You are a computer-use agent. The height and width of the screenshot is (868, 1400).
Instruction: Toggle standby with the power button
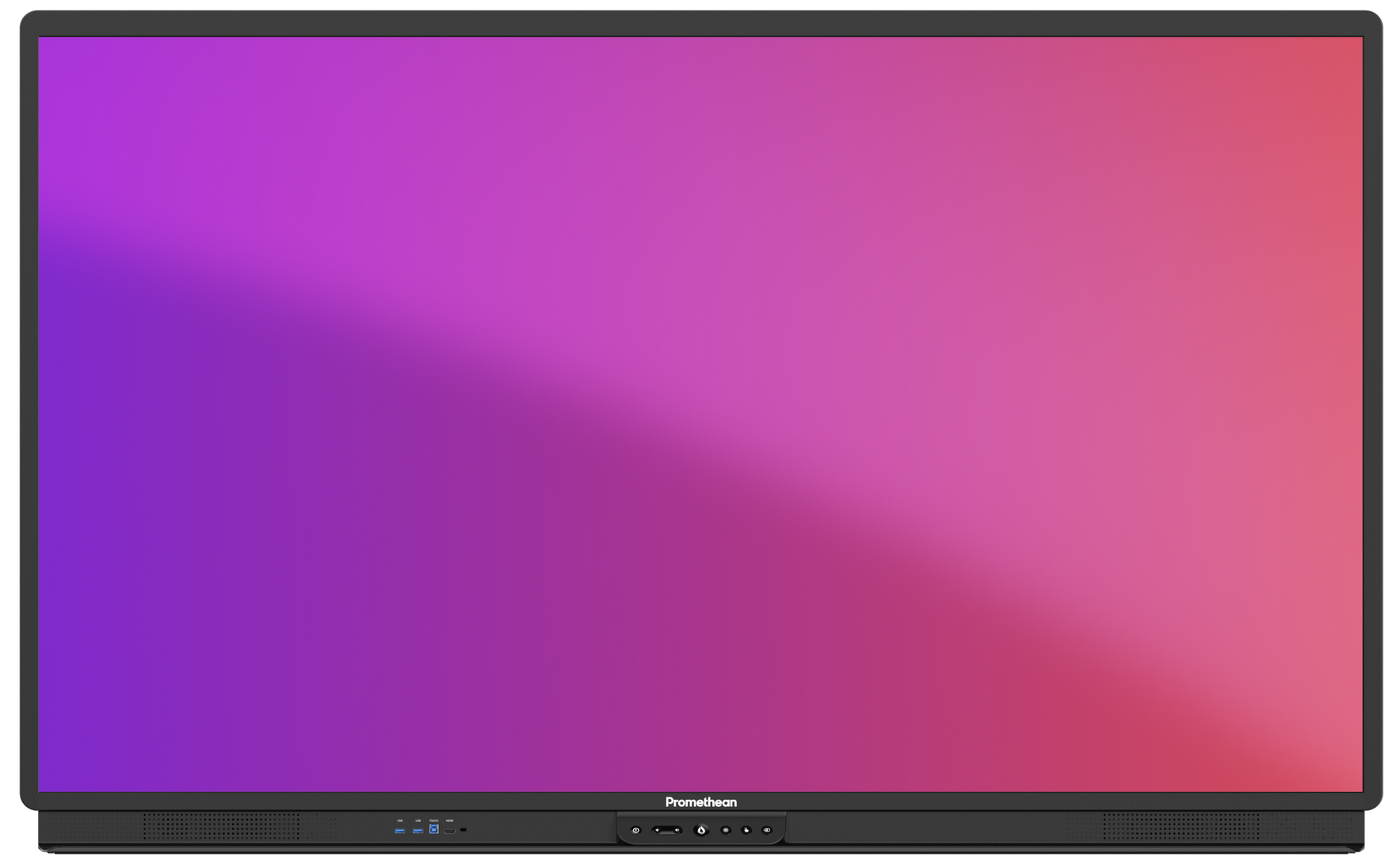pos(636,831)
